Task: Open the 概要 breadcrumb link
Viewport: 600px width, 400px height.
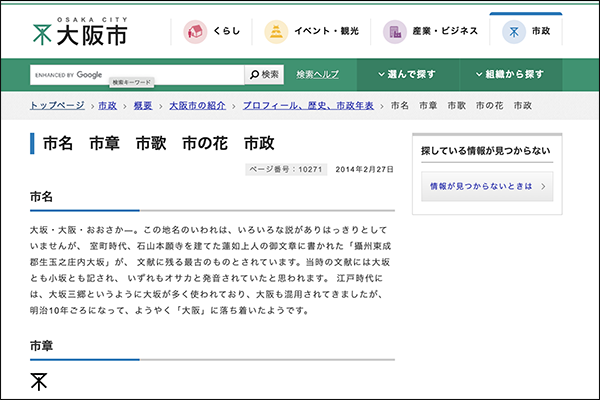Action: pos(143,106)
